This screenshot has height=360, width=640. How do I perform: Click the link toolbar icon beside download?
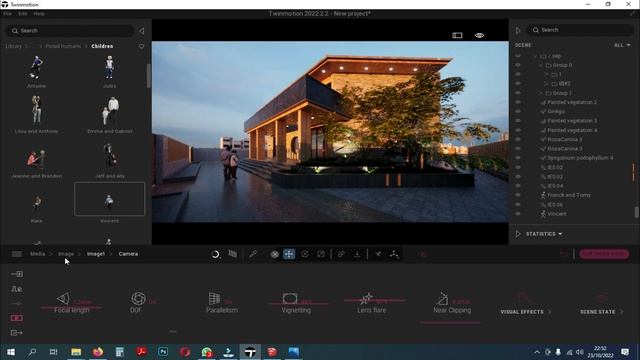point(341,254)
